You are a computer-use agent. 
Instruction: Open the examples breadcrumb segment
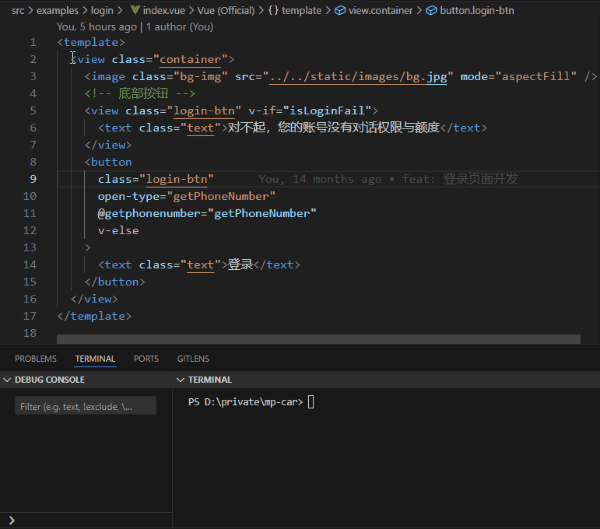click(57, 10)
